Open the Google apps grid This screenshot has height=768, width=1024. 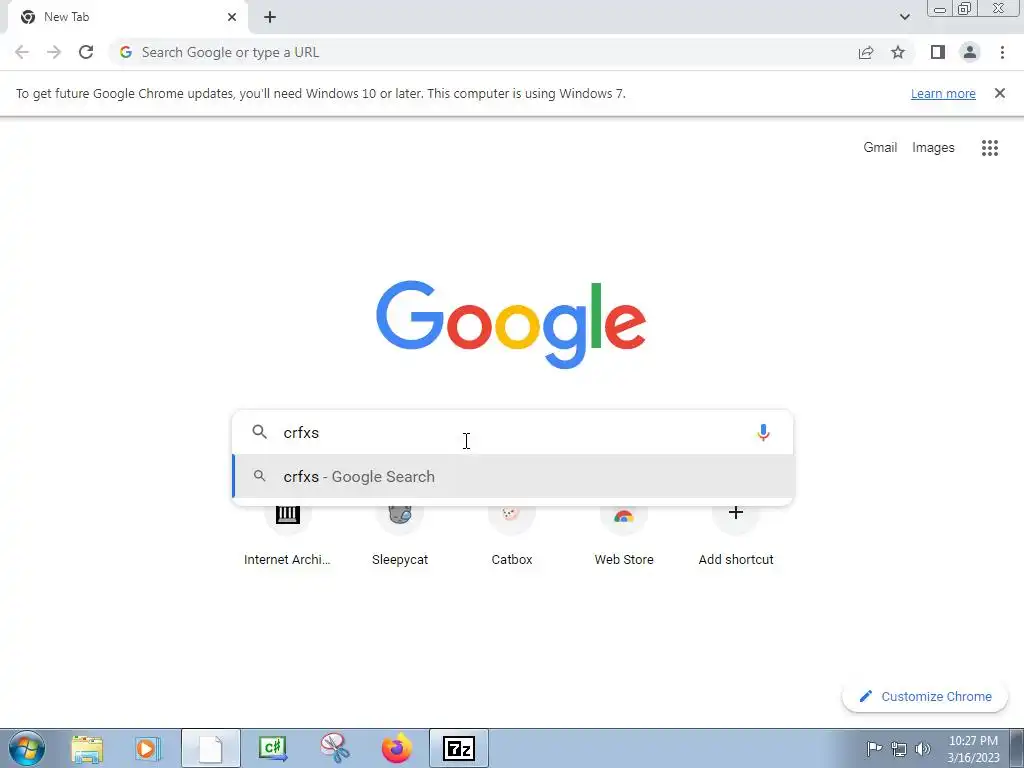pos(989,148)
